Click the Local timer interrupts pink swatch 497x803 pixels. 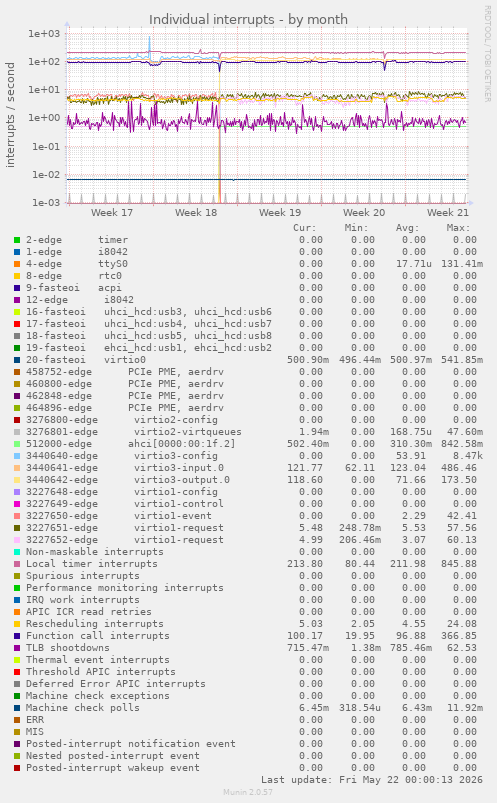coord(17,564)
